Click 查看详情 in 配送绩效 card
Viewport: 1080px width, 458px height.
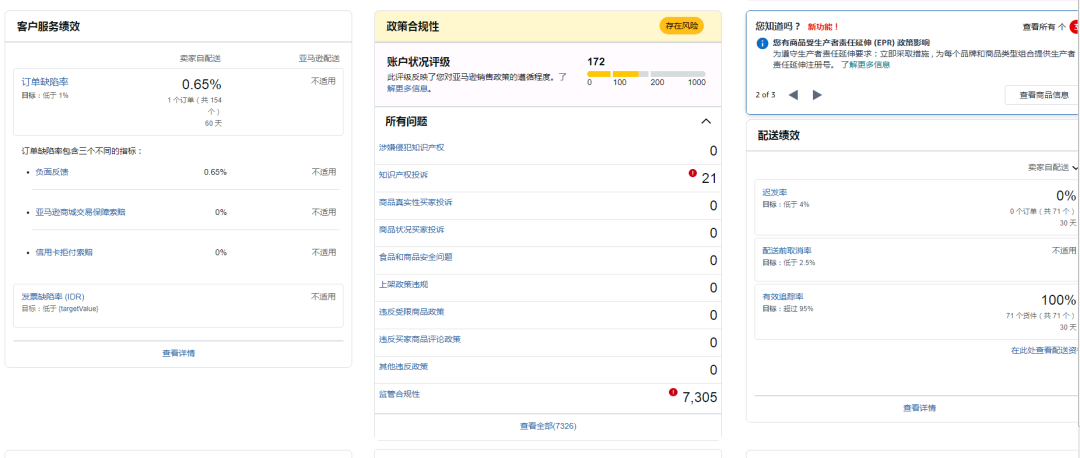tap(920, 408)
